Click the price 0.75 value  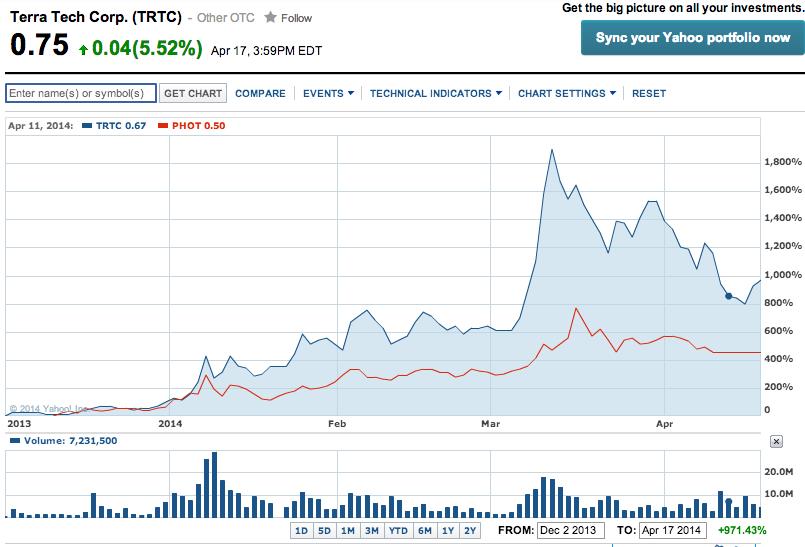pyautogui.click(x=40, y=45)
